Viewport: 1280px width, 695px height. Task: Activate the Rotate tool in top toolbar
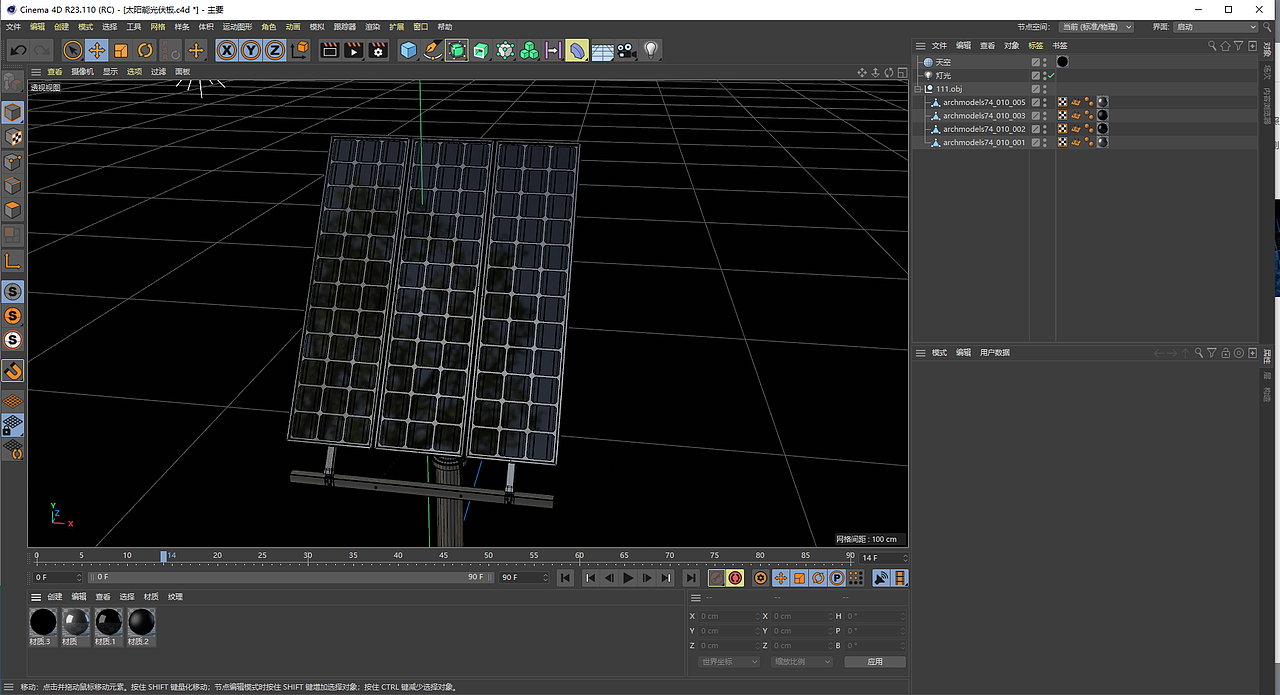click(145, 50)
